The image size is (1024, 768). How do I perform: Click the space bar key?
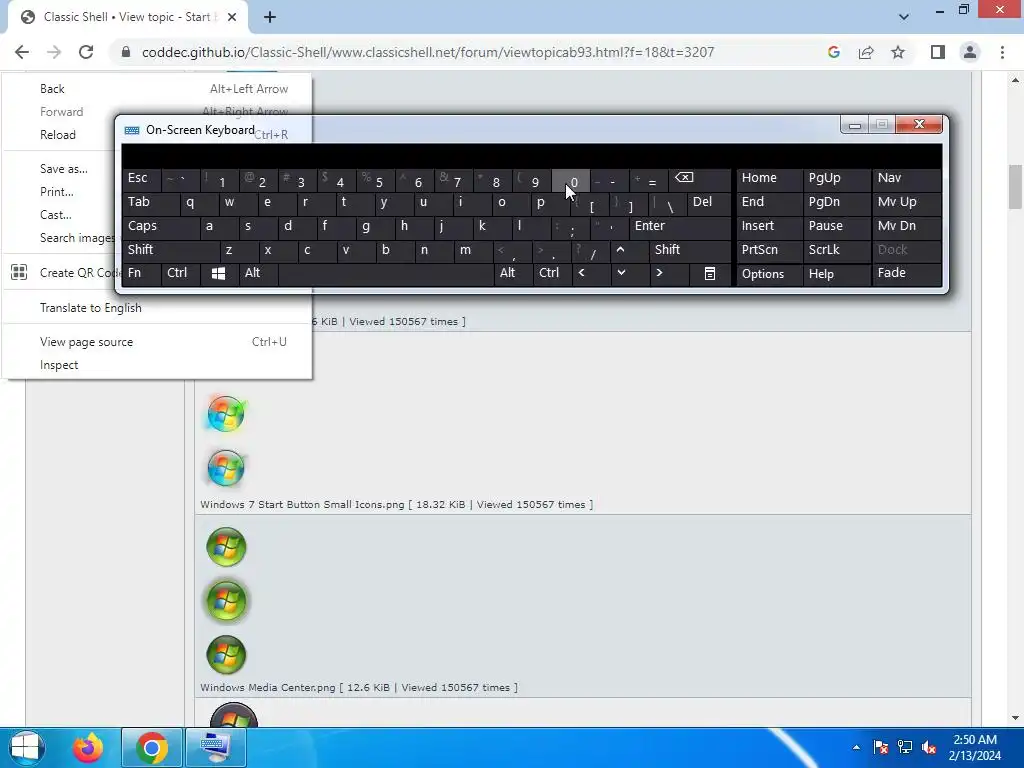pyautogui.click(x=386, y=274)
